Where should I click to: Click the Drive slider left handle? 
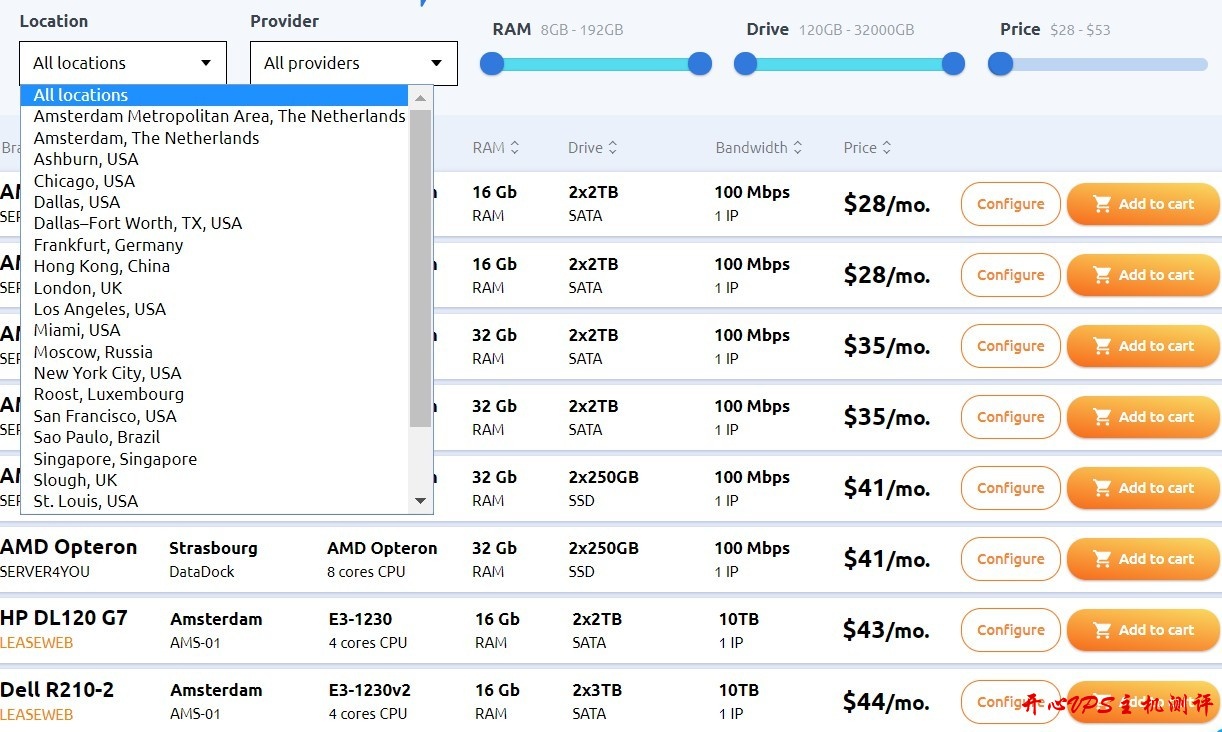point(745,64)
